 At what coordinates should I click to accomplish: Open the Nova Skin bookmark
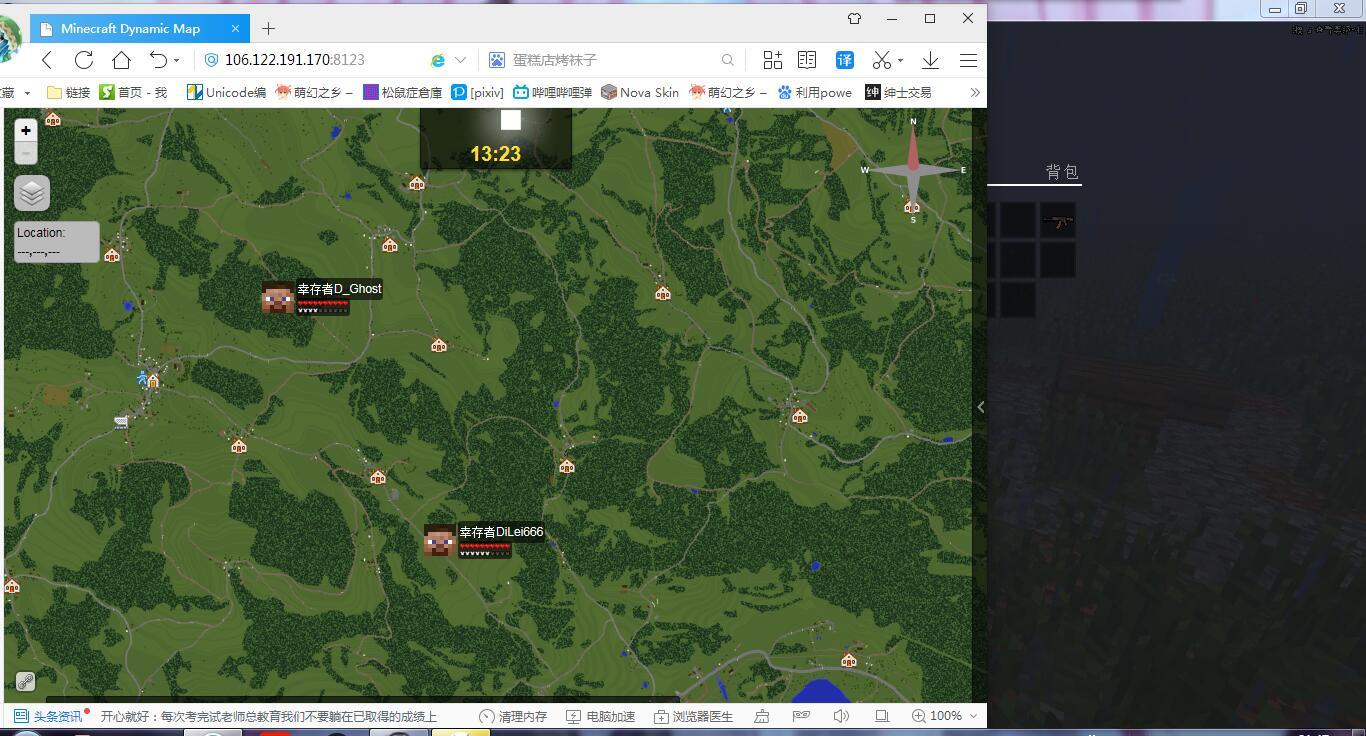pyautogui.click(x=640, y=92)
